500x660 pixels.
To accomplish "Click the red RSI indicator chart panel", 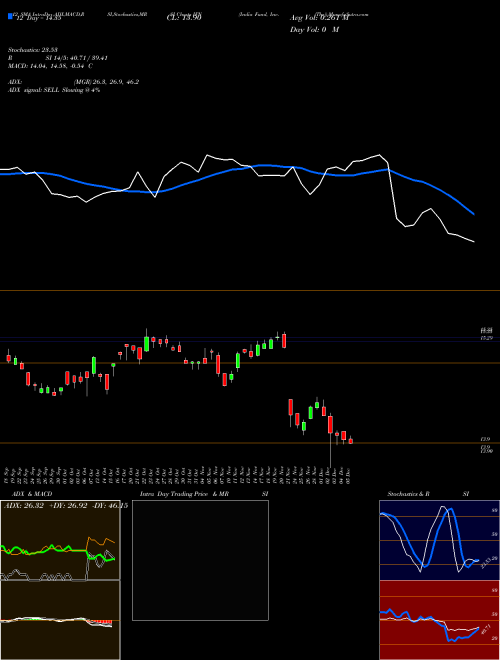I will (x=439, y=620).
